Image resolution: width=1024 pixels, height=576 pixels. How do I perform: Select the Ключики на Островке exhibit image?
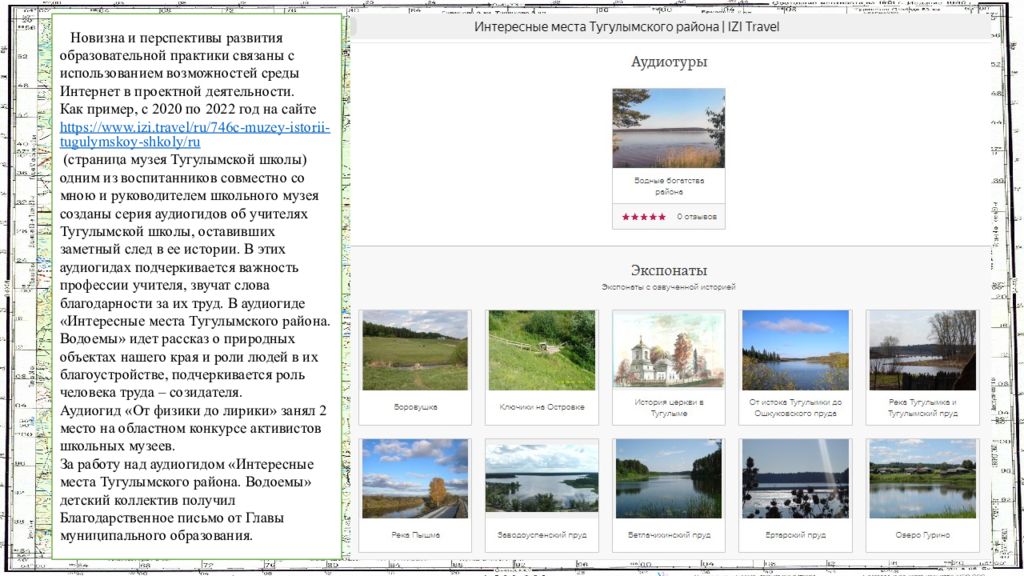[x=541, y=350]
